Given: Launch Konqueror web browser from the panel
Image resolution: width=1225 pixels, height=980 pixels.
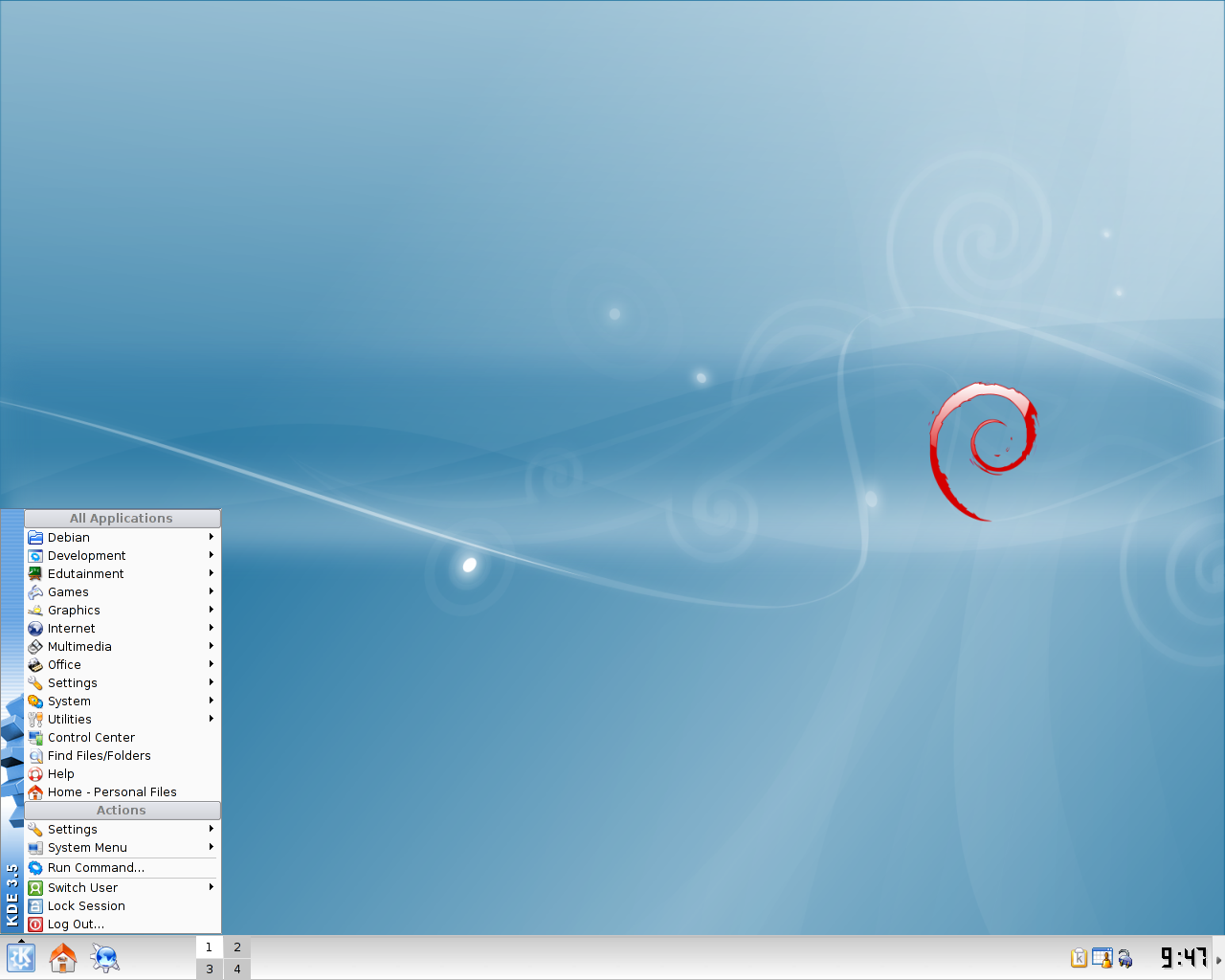Looking at the screenshot, I should pos(105,958).
